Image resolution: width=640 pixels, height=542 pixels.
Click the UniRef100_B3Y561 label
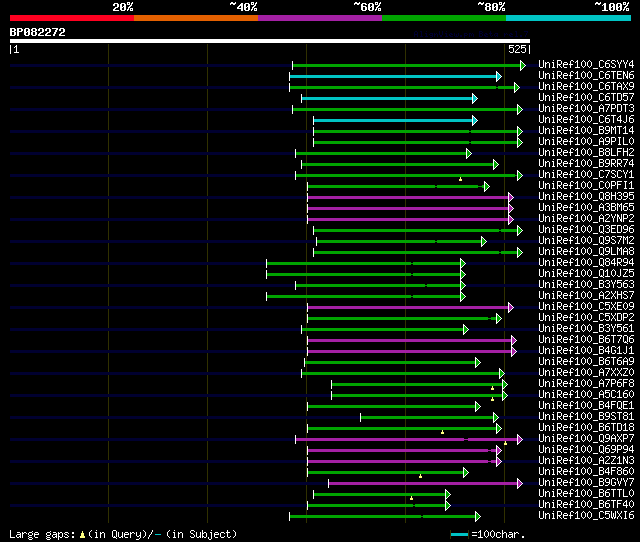coord(586,329)
